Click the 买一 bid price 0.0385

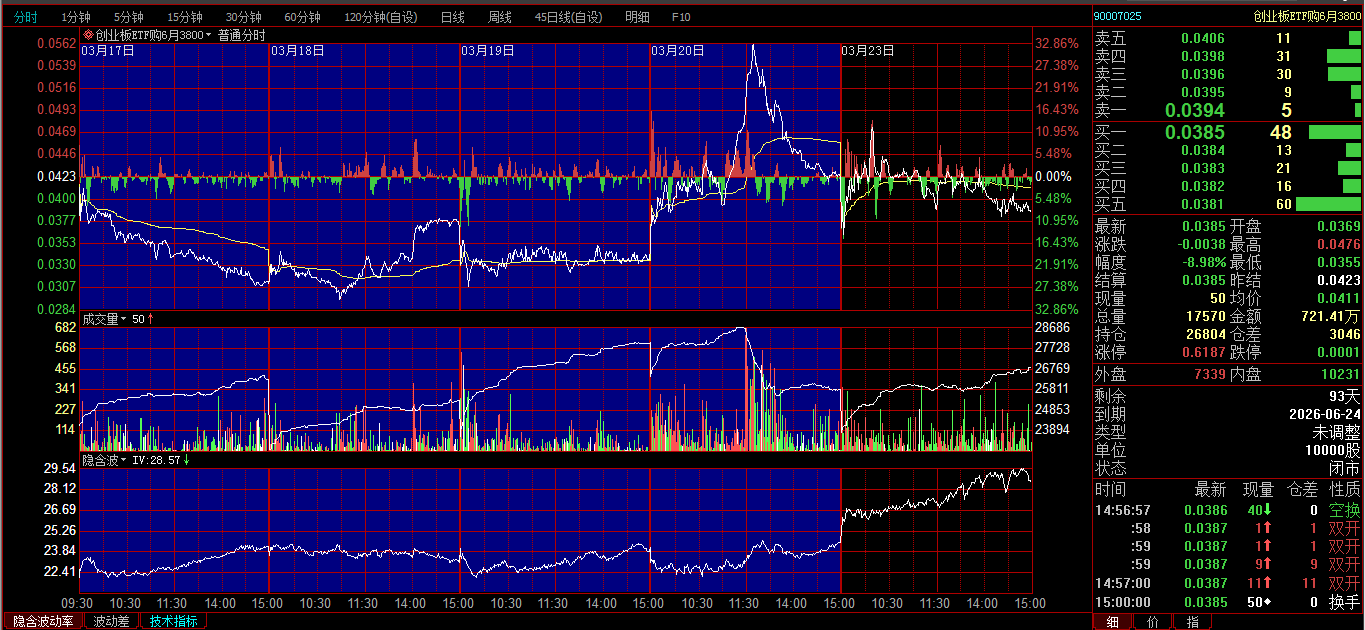[x=1195, y=132]
